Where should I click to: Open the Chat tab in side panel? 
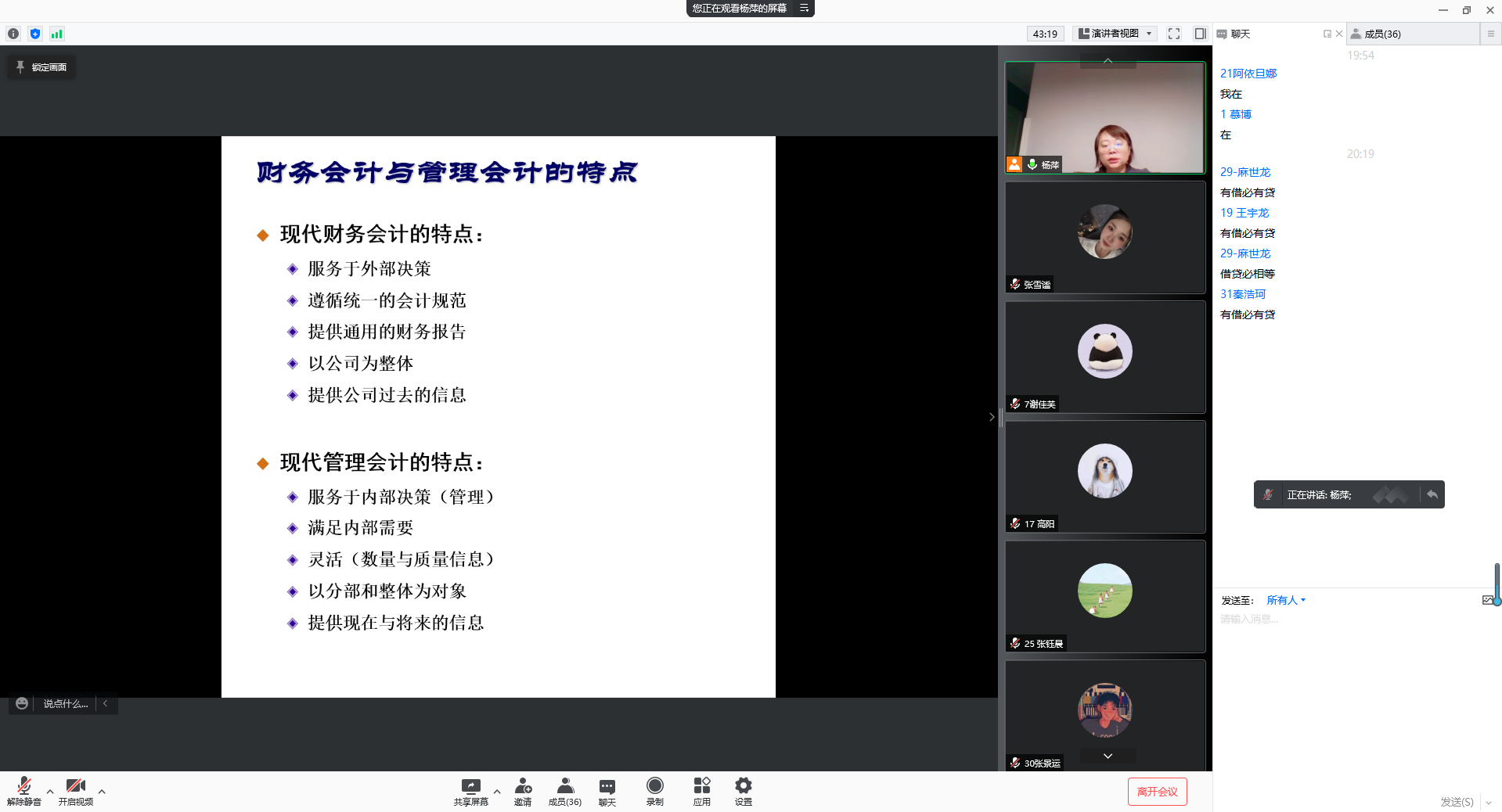click(1240, 34)
